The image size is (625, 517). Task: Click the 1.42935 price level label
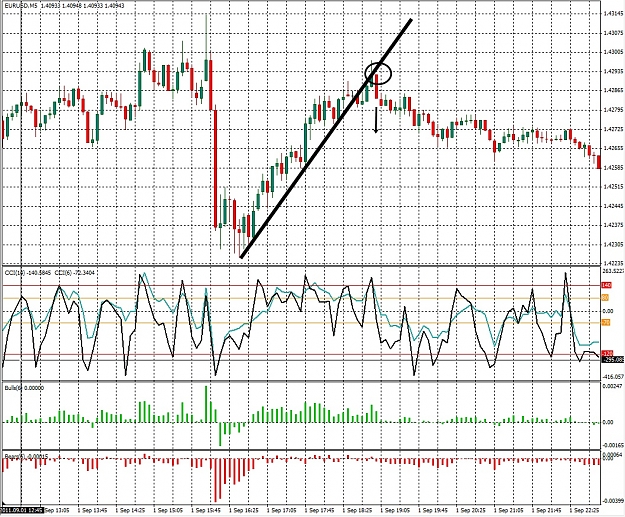[x=613, y=71]
